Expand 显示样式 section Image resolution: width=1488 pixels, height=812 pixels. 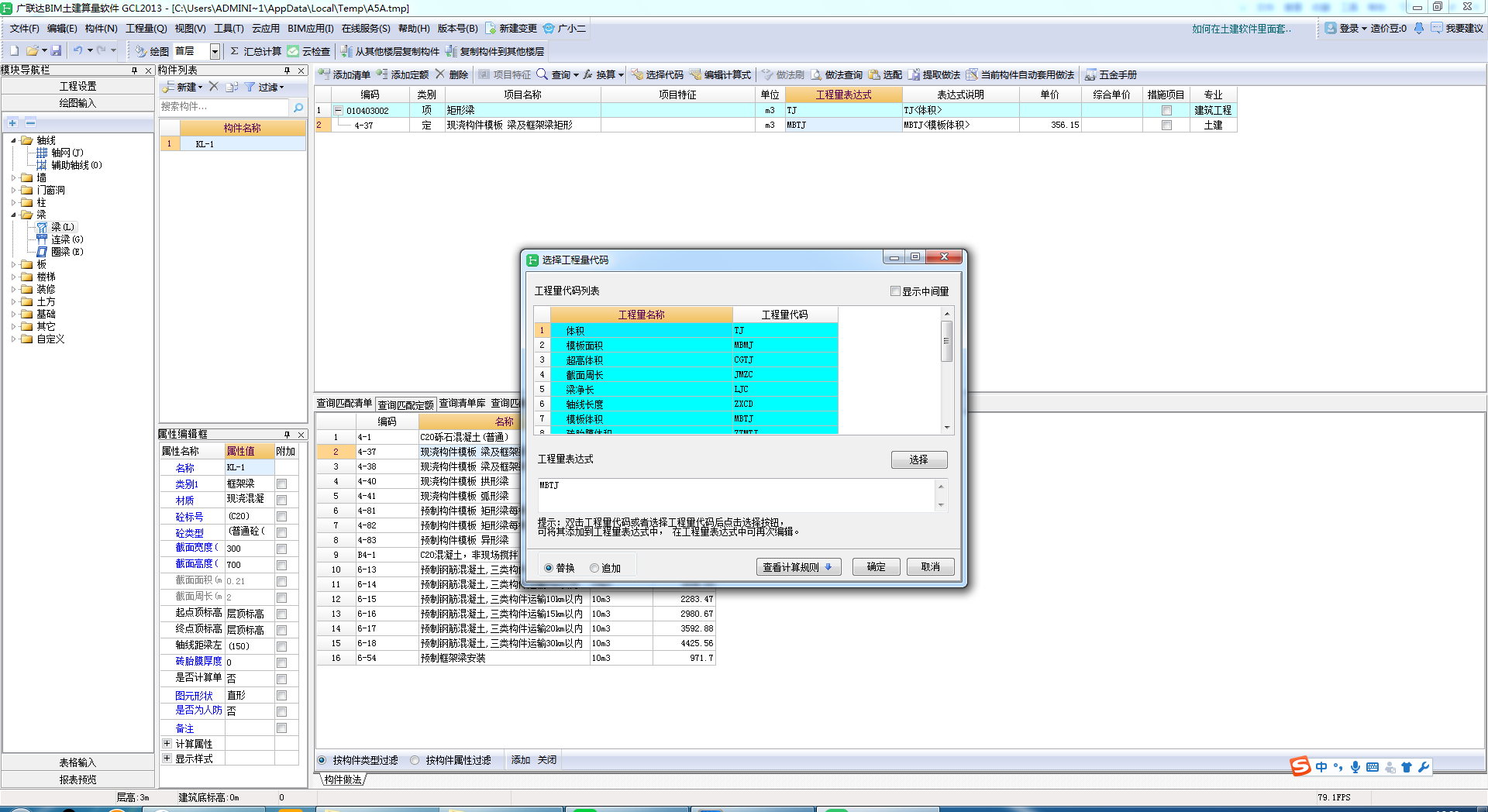coord(167,758)
